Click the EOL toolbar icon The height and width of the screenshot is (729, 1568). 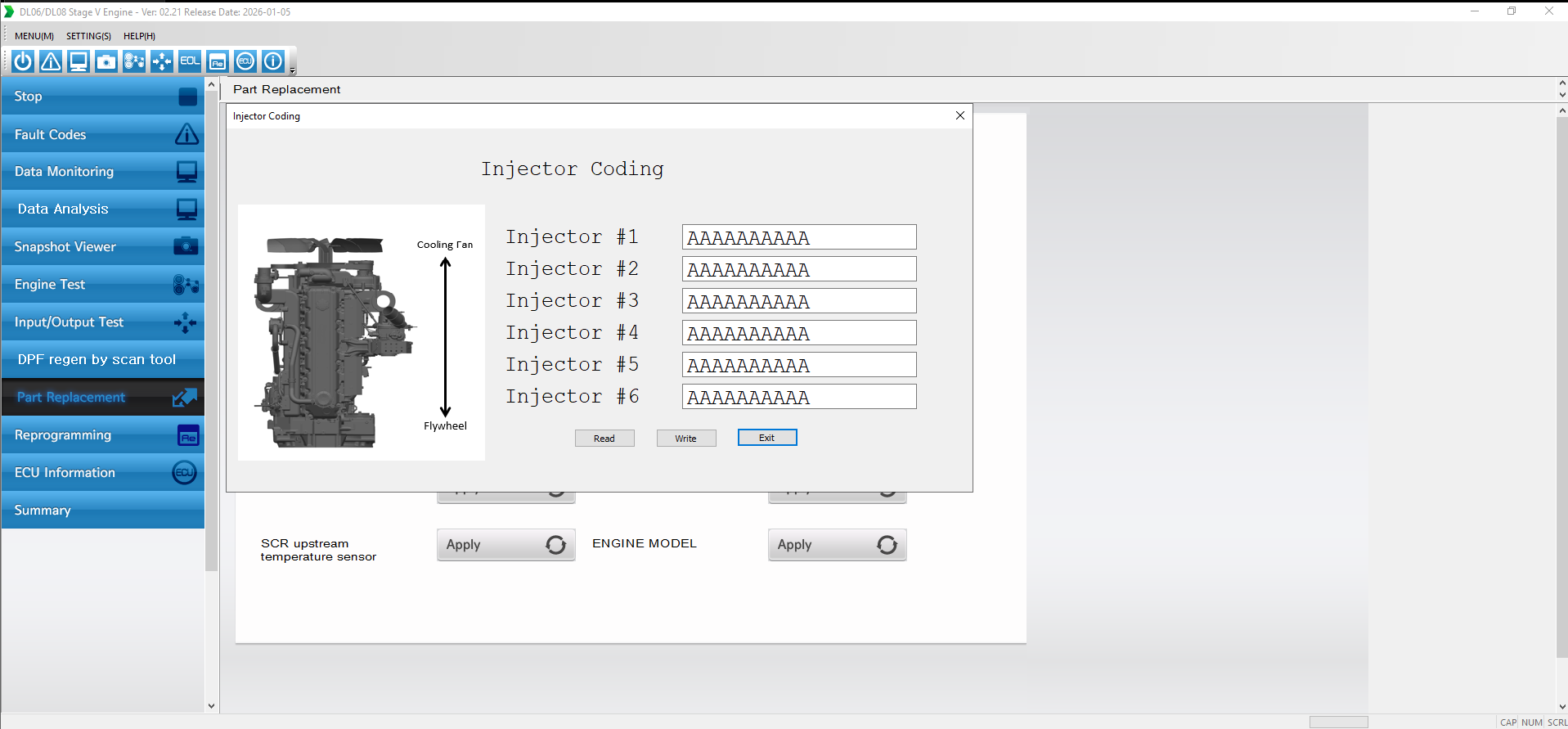tap(190, 61)
